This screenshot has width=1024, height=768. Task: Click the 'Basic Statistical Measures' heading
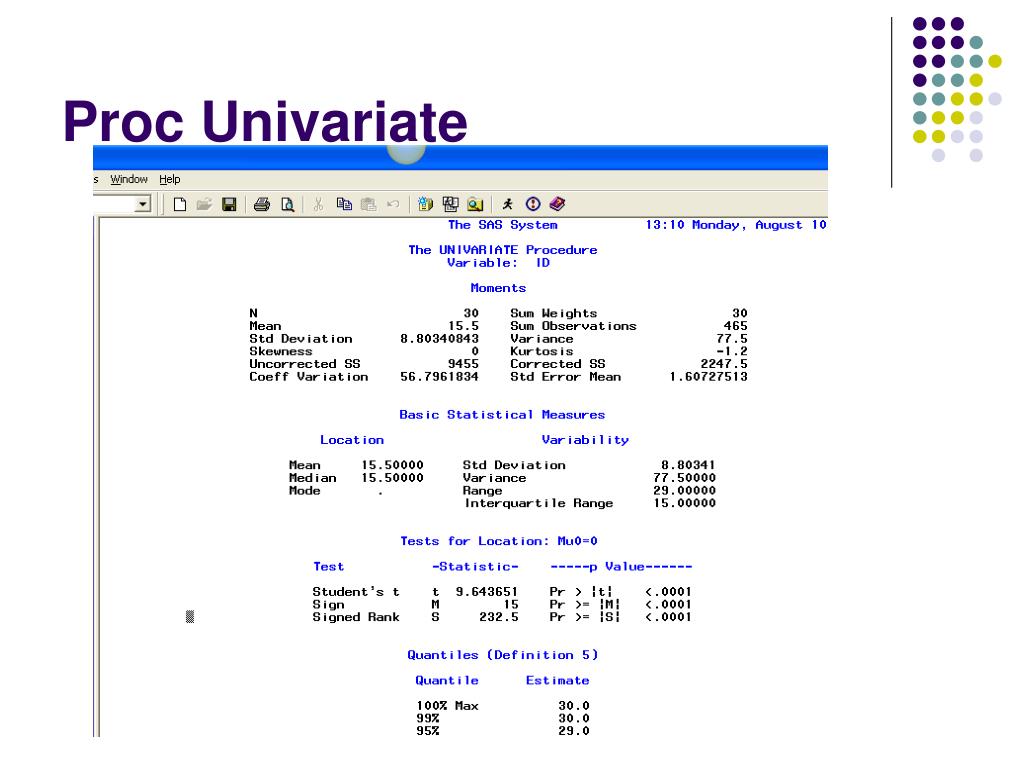(502, 415)
